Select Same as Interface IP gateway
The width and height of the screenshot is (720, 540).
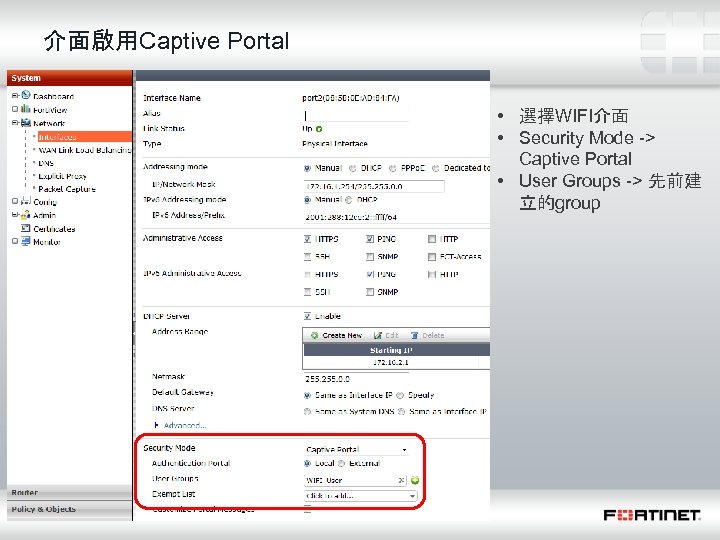pyautogui.click(x=307, y=395)
